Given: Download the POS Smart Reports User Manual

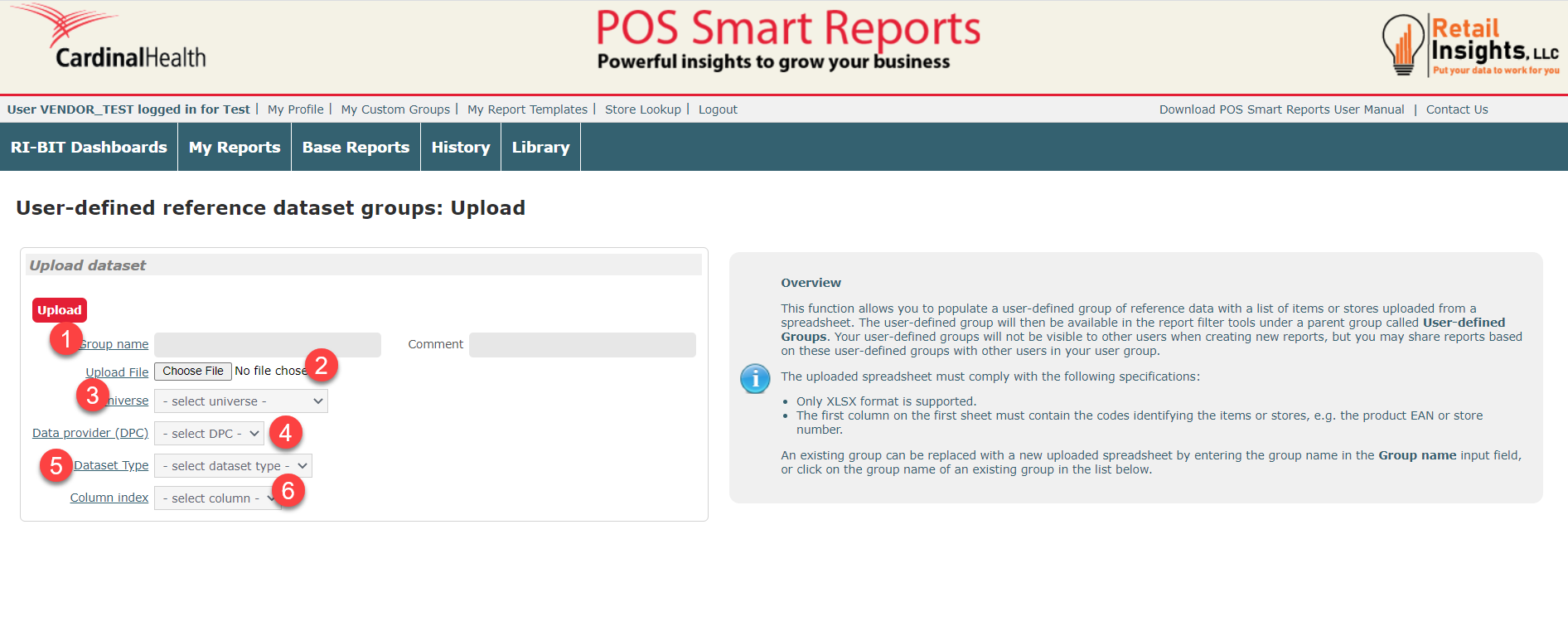Looking at the screenshot, I should tap(1281, 109).
